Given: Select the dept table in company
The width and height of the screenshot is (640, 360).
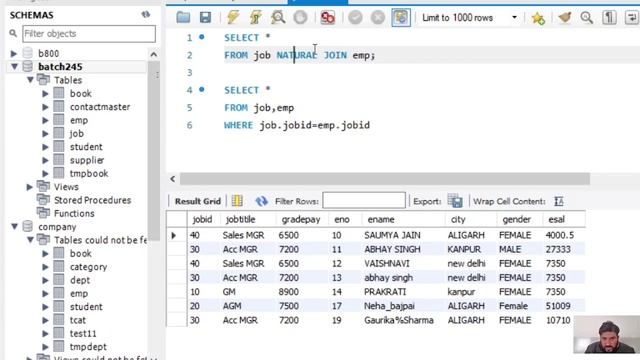Looking at the screenshot, I should coord(80,280).
